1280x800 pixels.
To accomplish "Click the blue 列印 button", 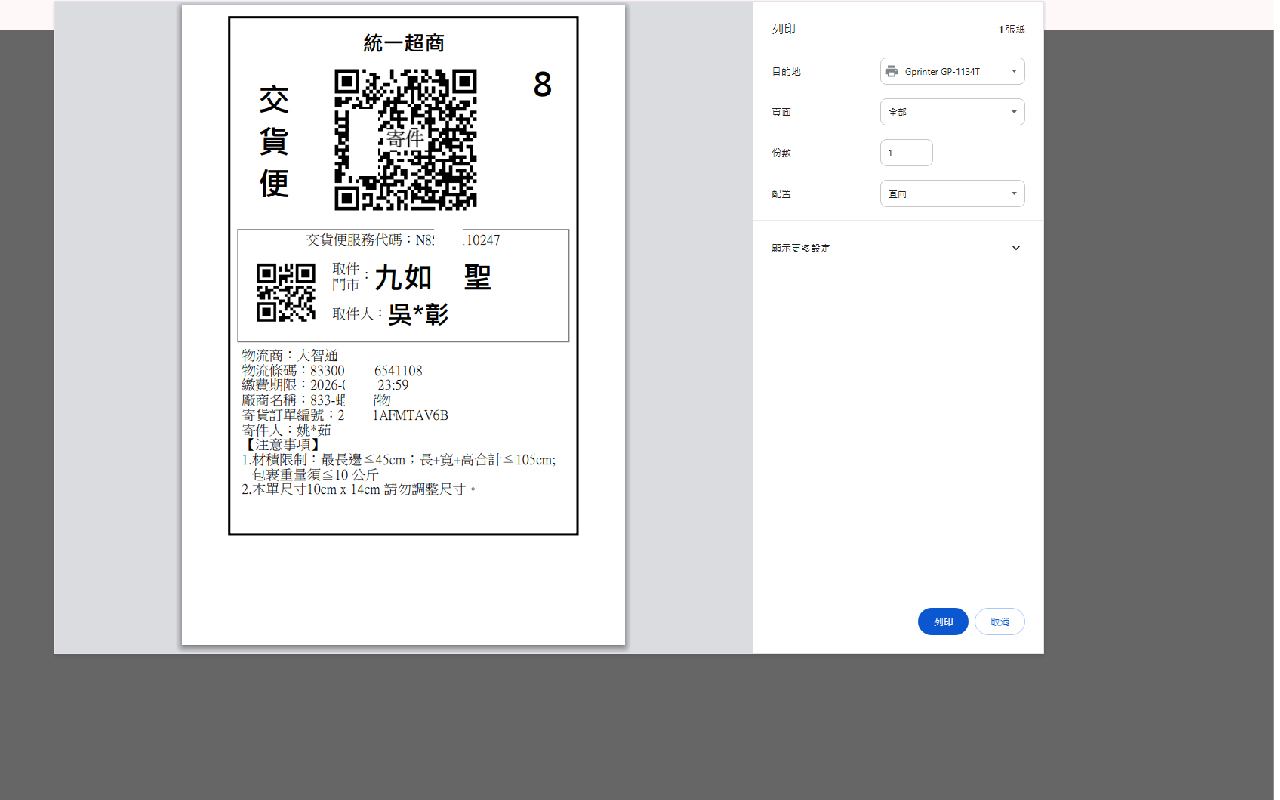I will click(943, 621).
